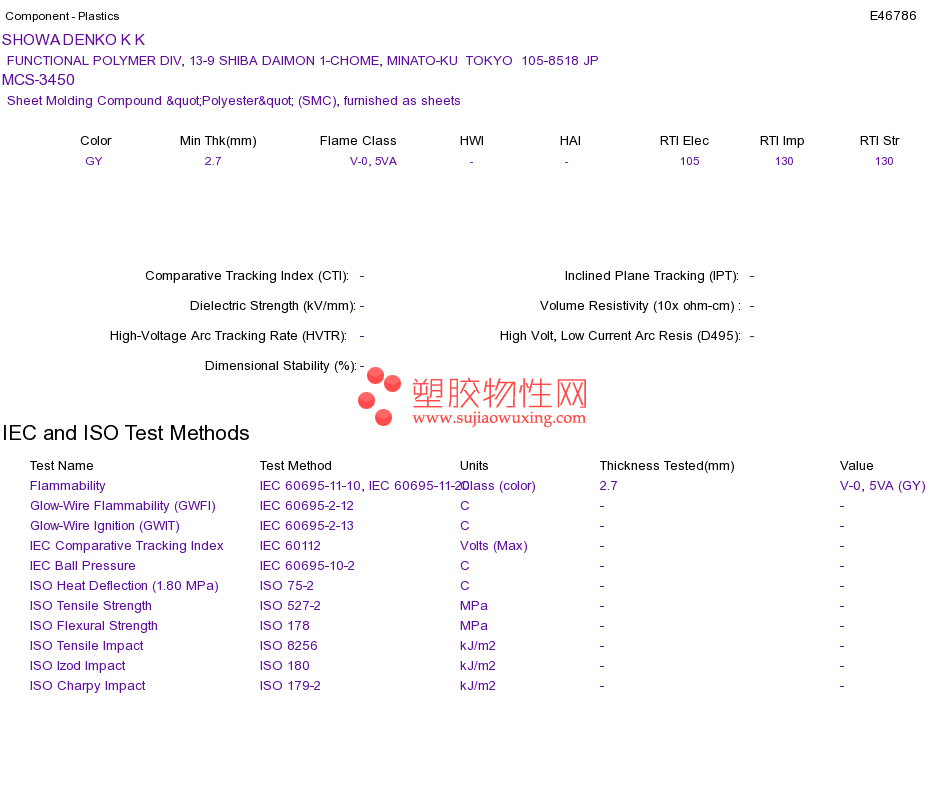Open the 'ISO Izod Impact' link

(x=78, y=666)
